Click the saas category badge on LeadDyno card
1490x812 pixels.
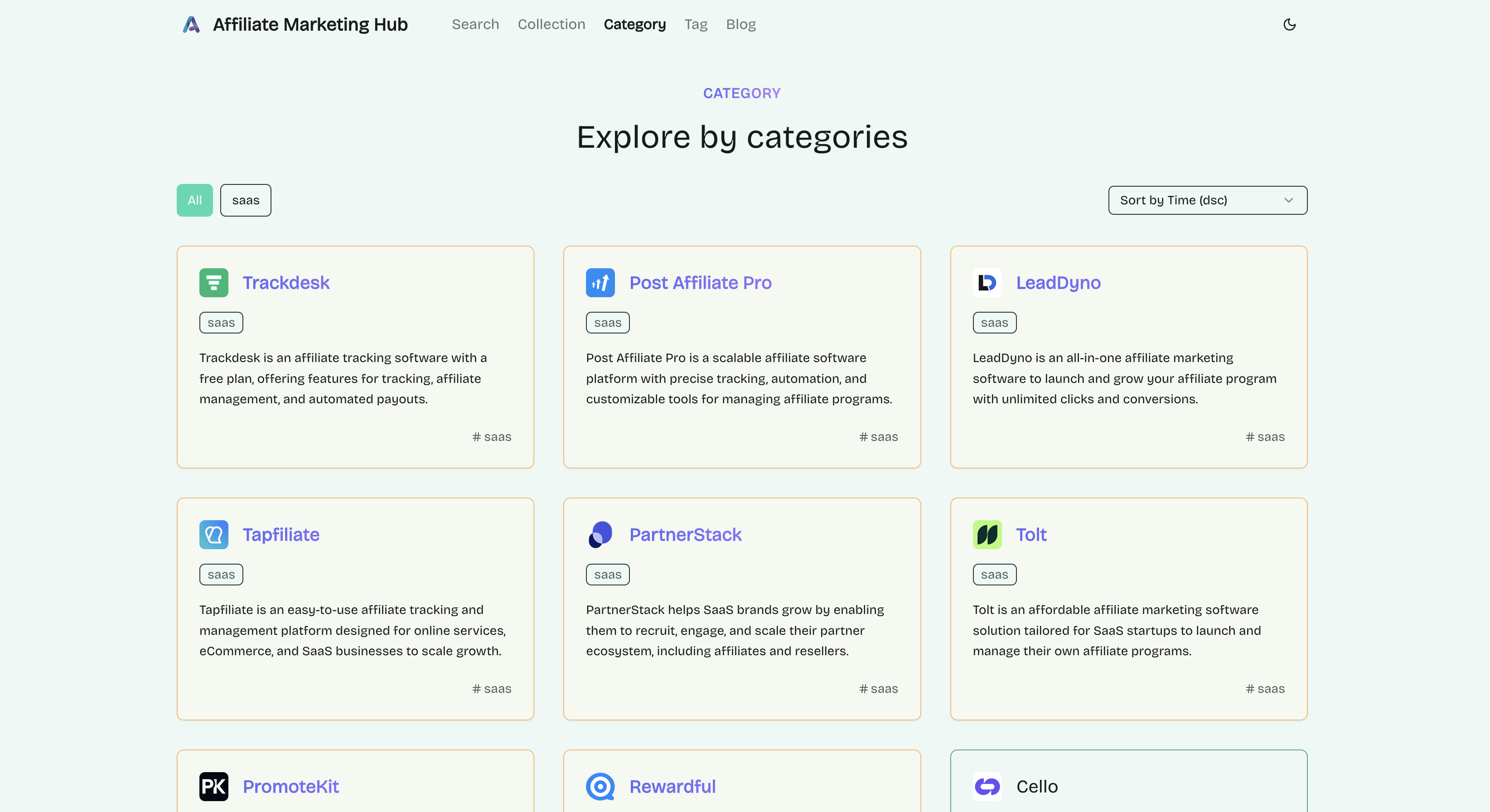(994, 323)
